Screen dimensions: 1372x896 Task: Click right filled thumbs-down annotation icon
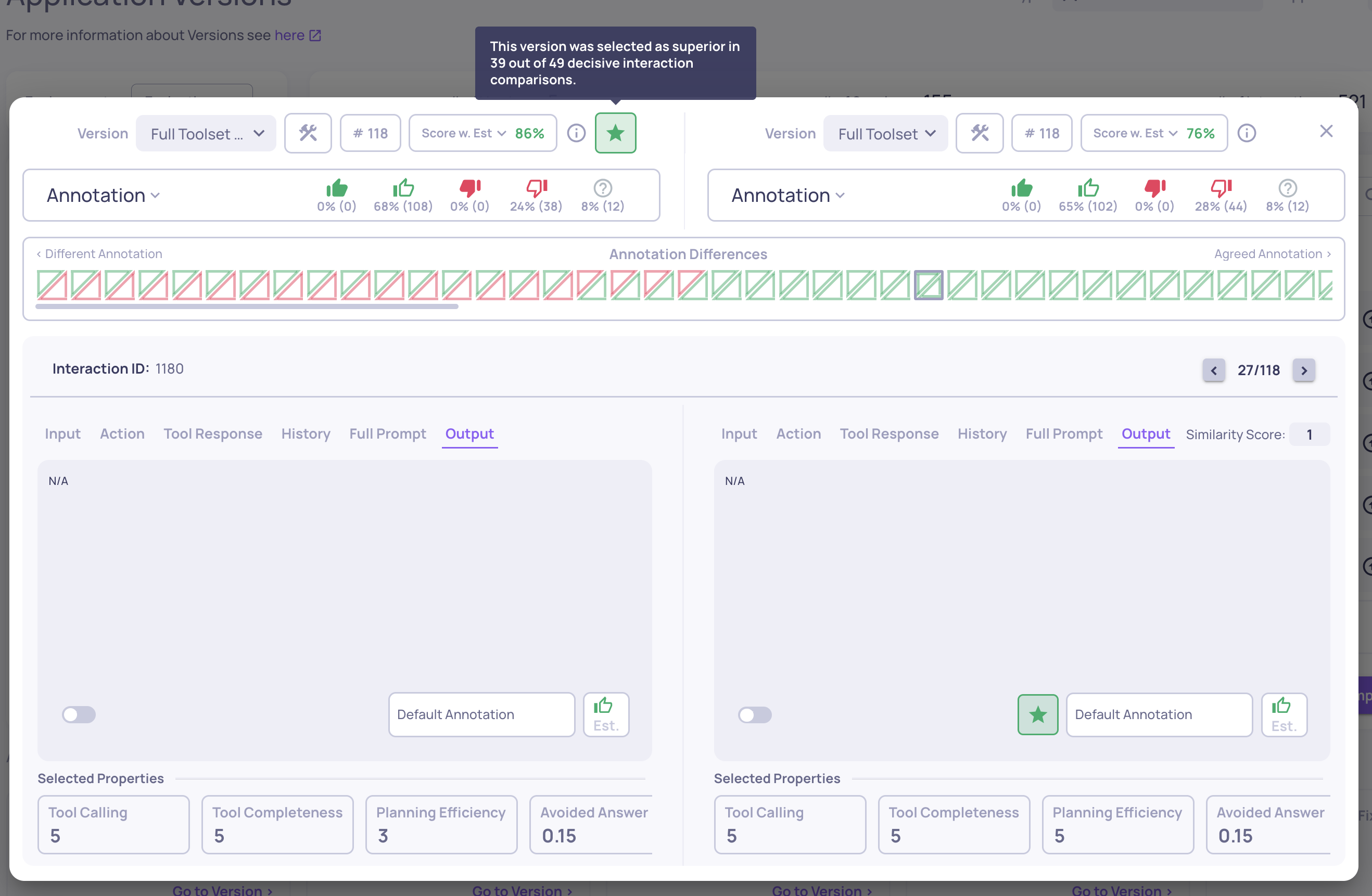pyautogui.click(x=1154, y=188)
